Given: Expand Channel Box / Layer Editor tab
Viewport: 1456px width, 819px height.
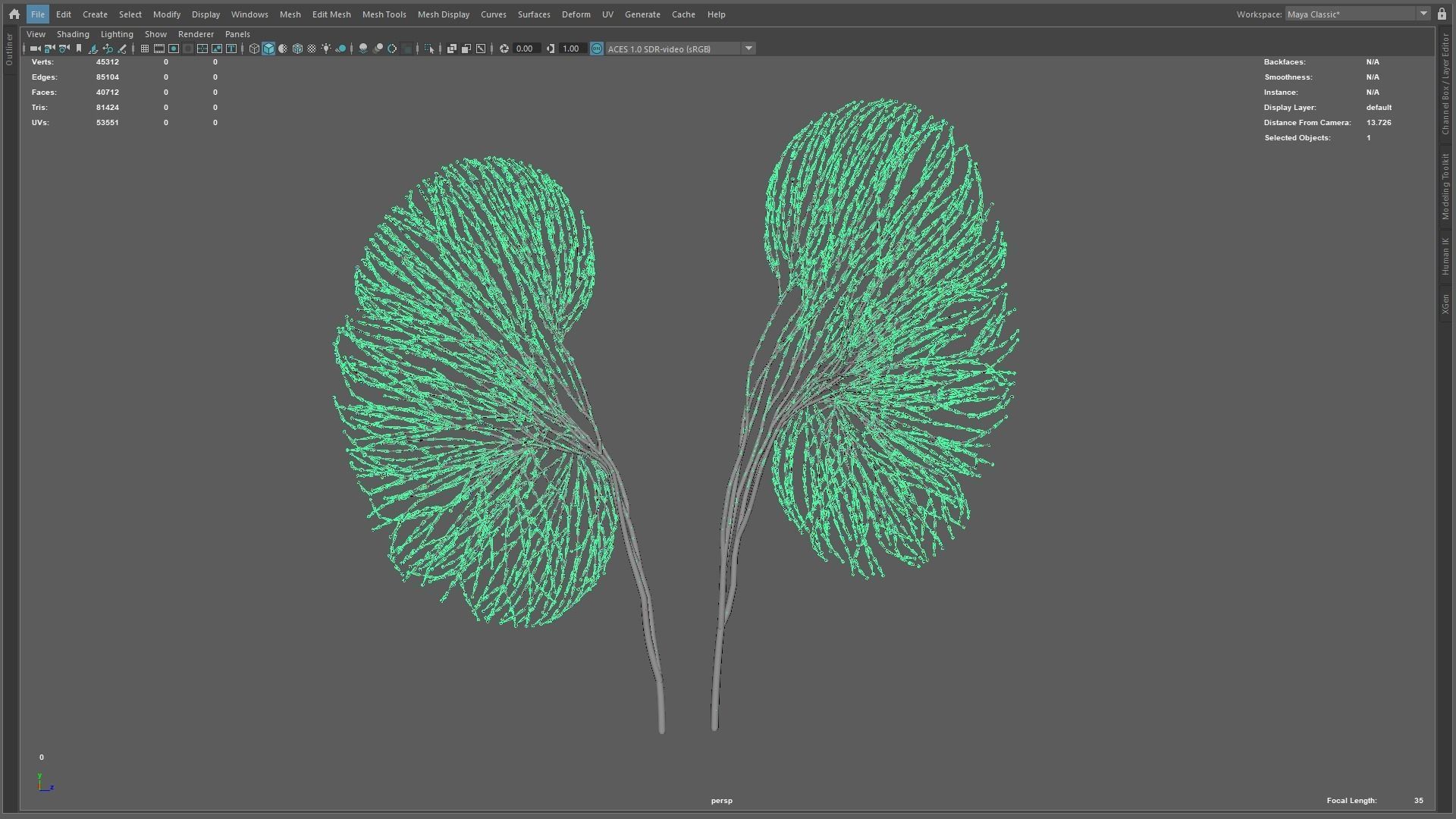Looking at the screenshot, I should (x=1445, y=84).
